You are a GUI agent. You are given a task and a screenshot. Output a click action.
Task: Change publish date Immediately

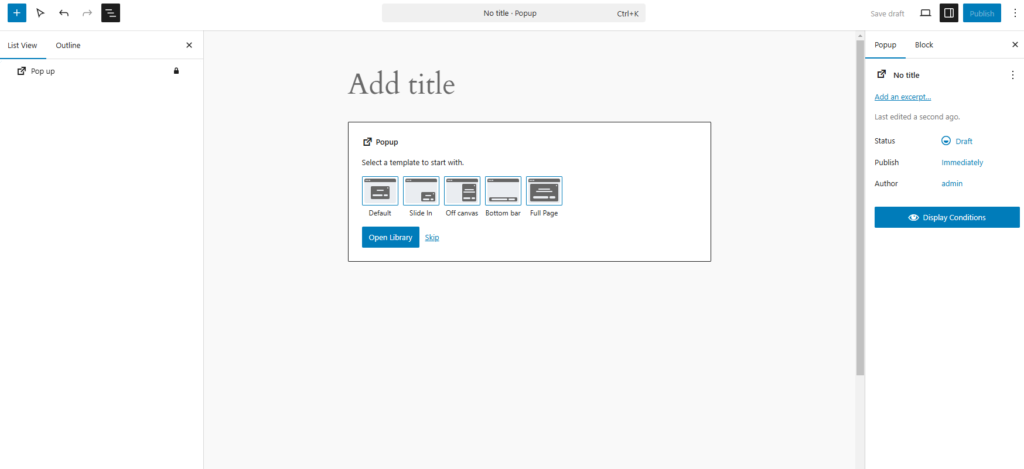tap(962, 163)
